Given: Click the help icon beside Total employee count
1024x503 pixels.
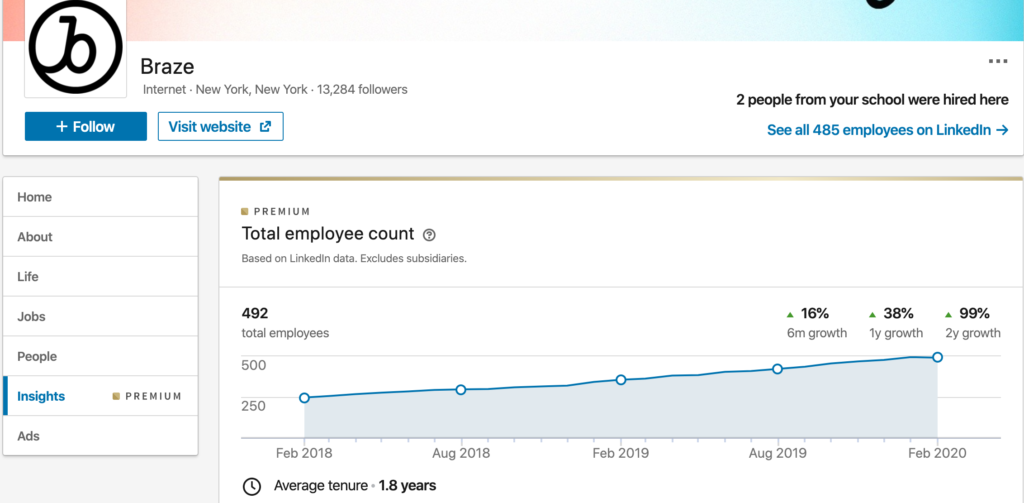Looking at the screenshot, I should coord(429,235).
